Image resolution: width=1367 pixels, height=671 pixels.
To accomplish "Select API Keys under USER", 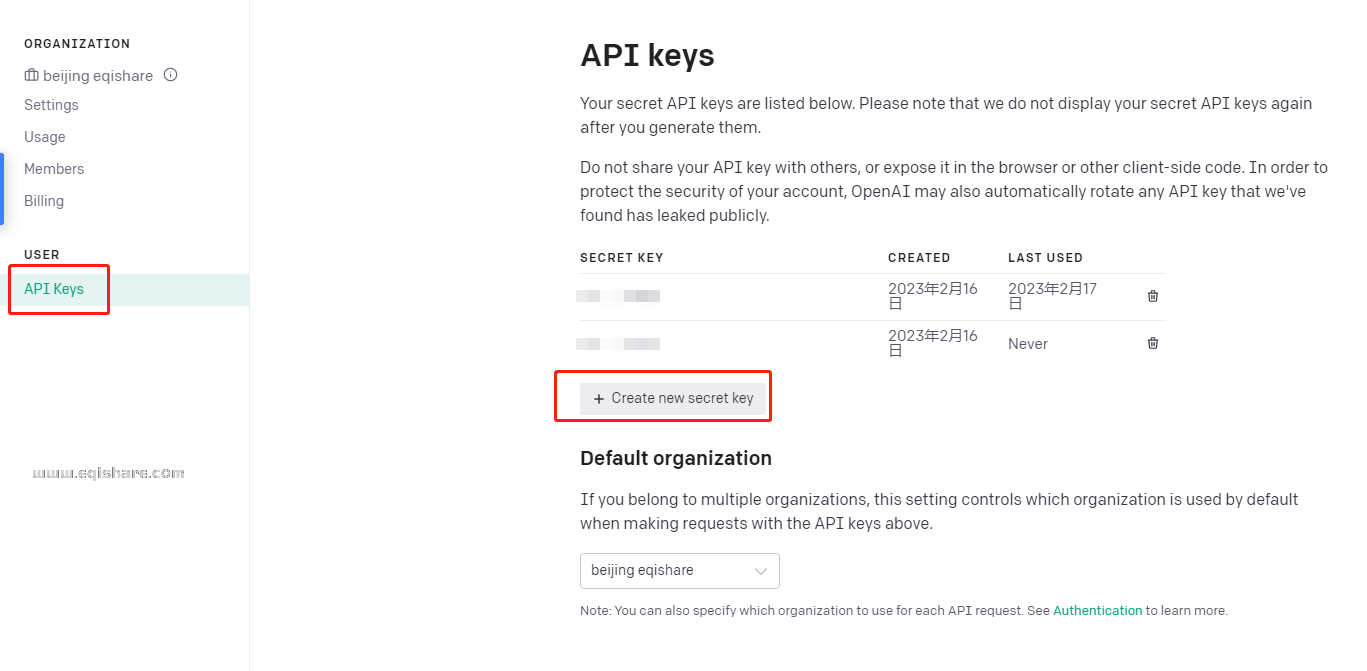I will (x=53, y=289).
